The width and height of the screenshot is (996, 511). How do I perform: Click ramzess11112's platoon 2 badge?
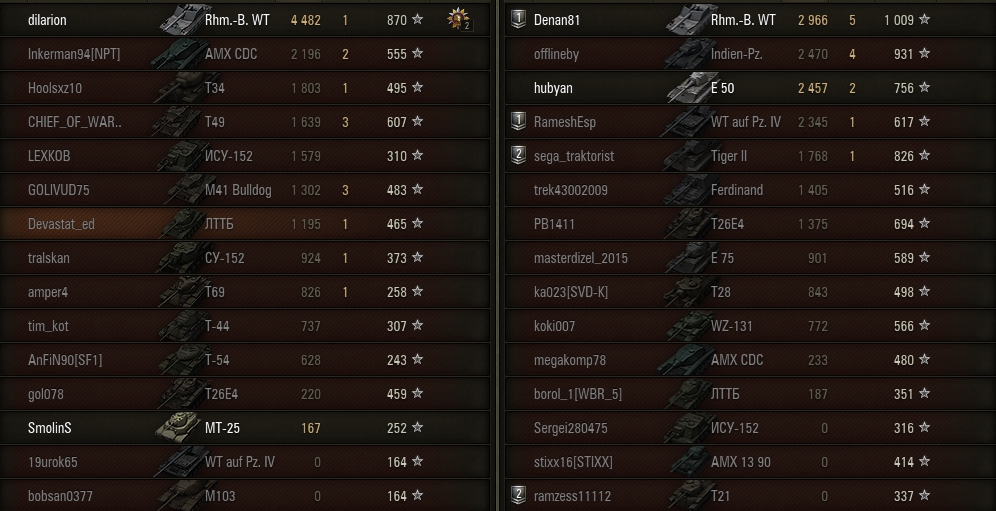(x=518, y=496)
